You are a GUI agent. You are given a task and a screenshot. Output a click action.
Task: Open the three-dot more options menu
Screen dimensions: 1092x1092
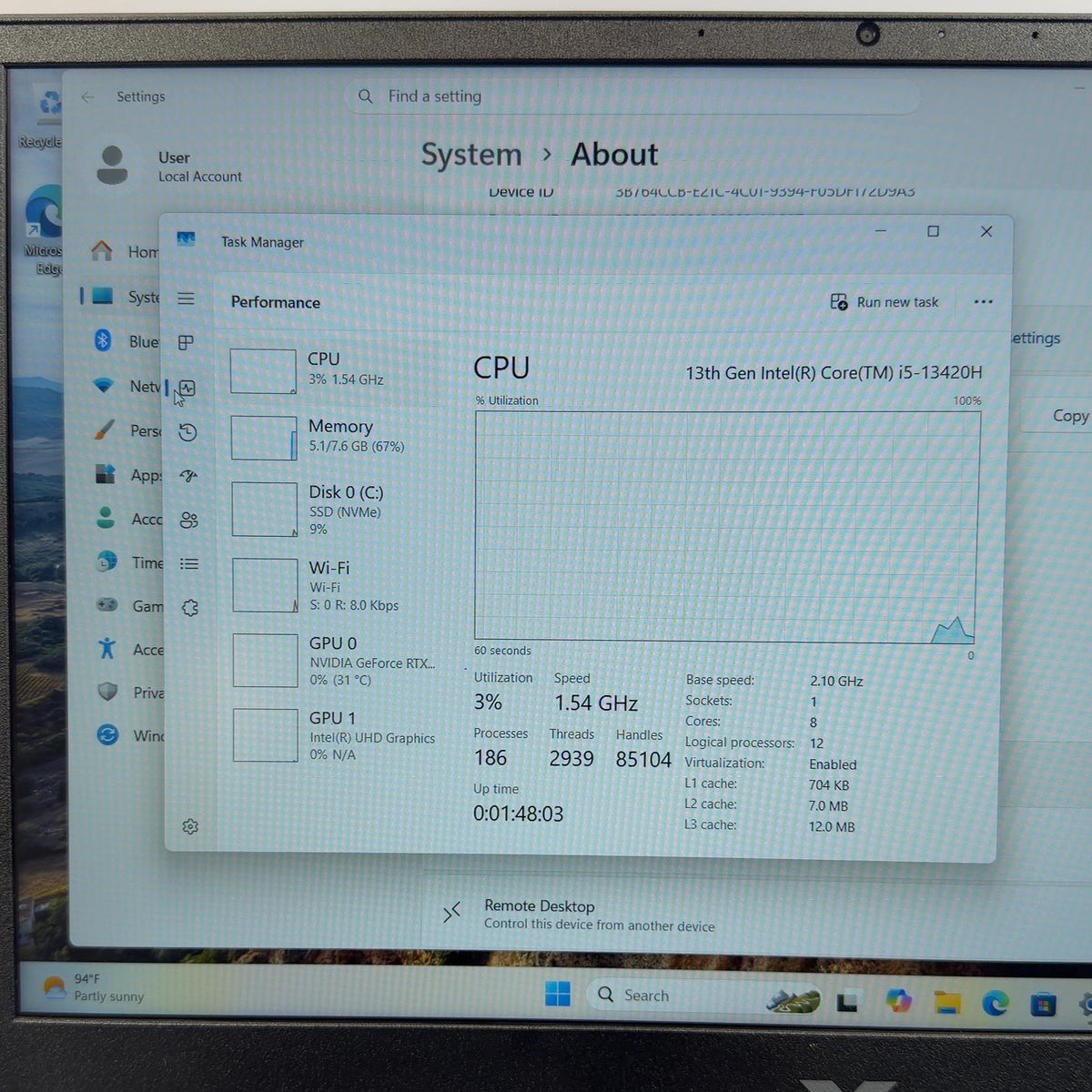pyautogui.click(x=983, y=302)
